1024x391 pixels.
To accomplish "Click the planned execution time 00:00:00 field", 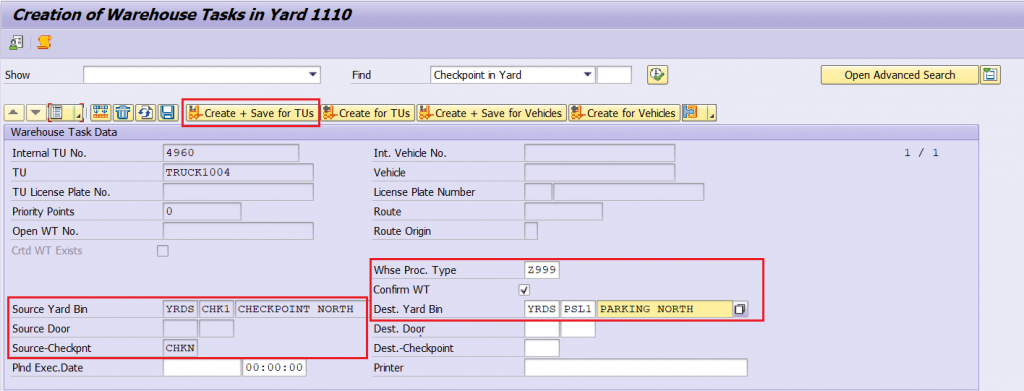I will pyautogui.click(x=274, y=368).
